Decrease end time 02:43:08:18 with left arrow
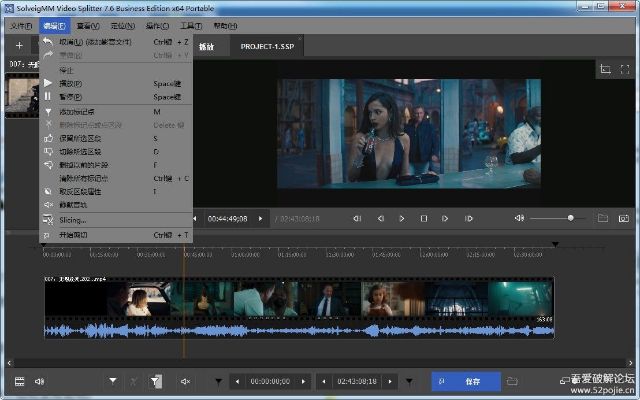 (x=324, y=382)
